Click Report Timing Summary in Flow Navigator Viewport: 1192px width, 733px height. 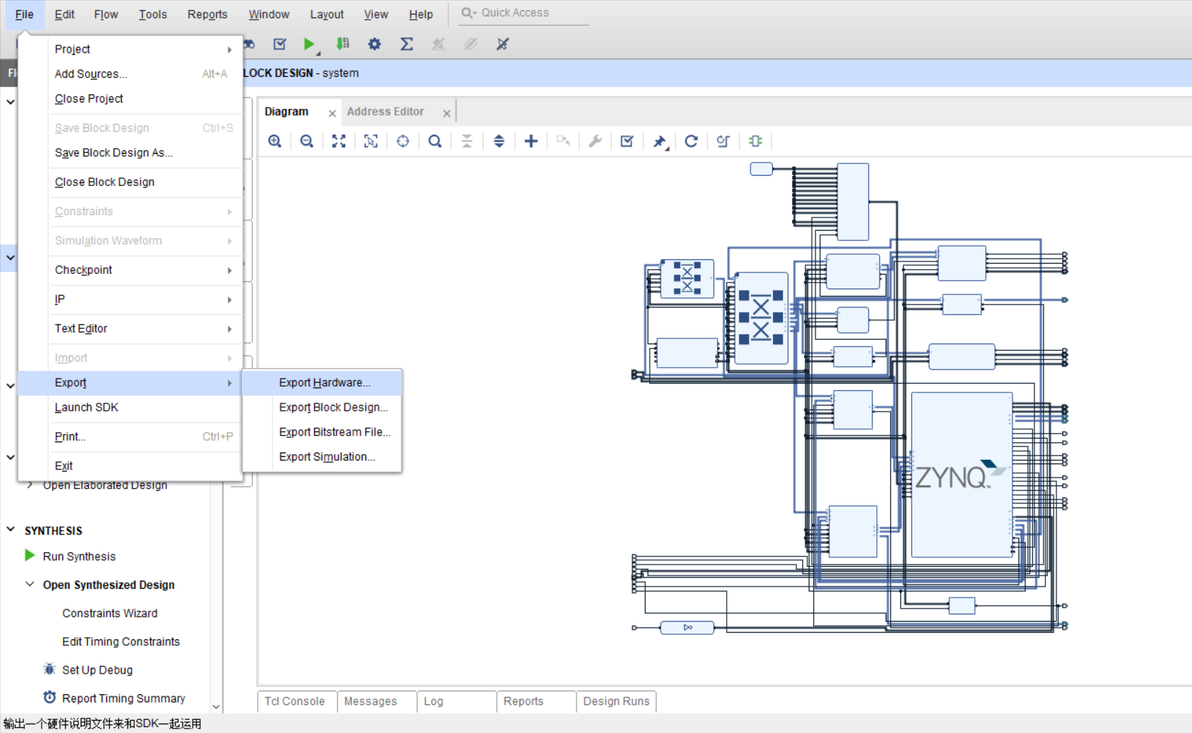click(x=123, y=698)
